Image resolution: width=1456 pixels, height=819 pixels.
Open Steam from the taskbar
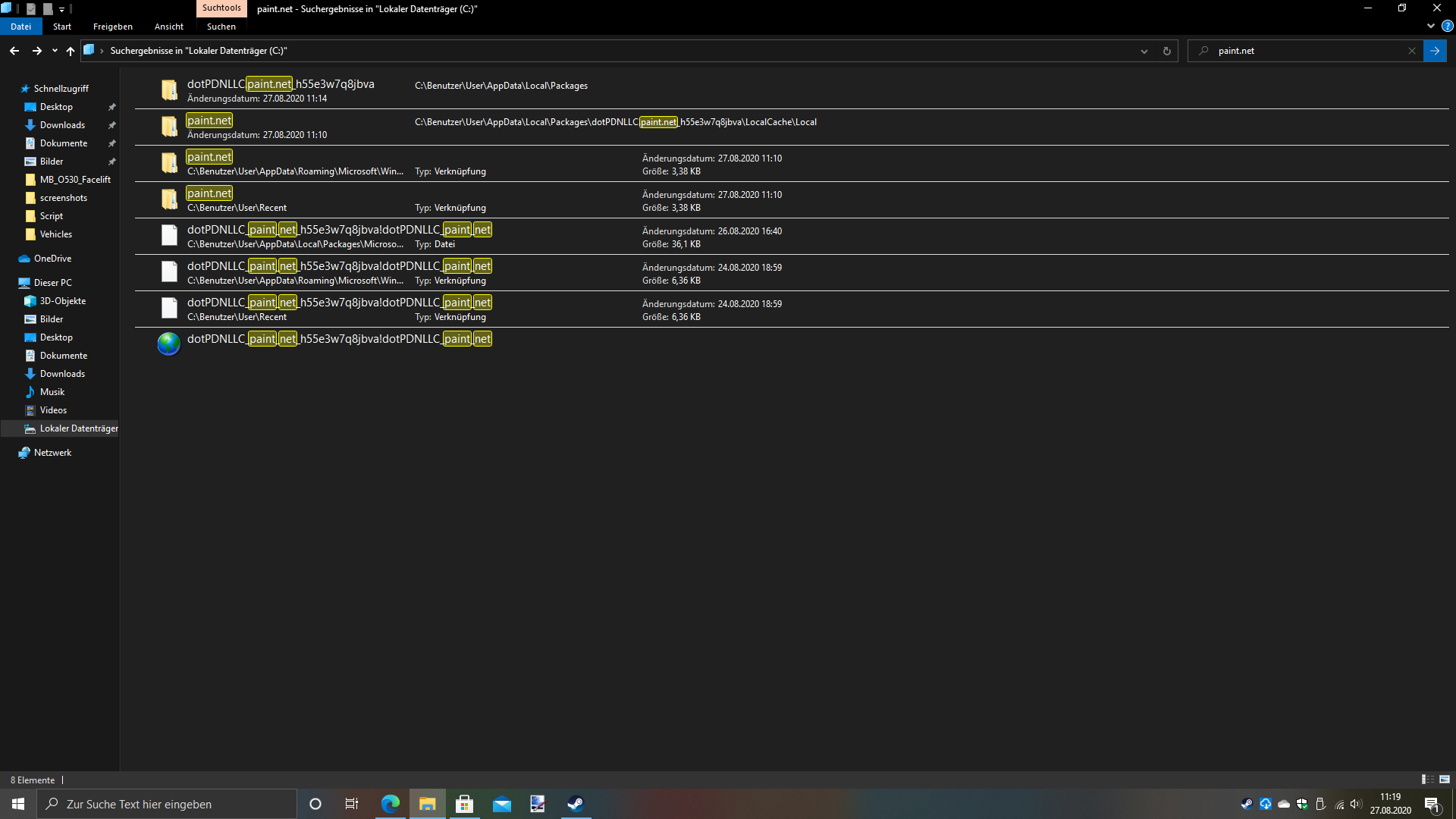pos(576,804)
